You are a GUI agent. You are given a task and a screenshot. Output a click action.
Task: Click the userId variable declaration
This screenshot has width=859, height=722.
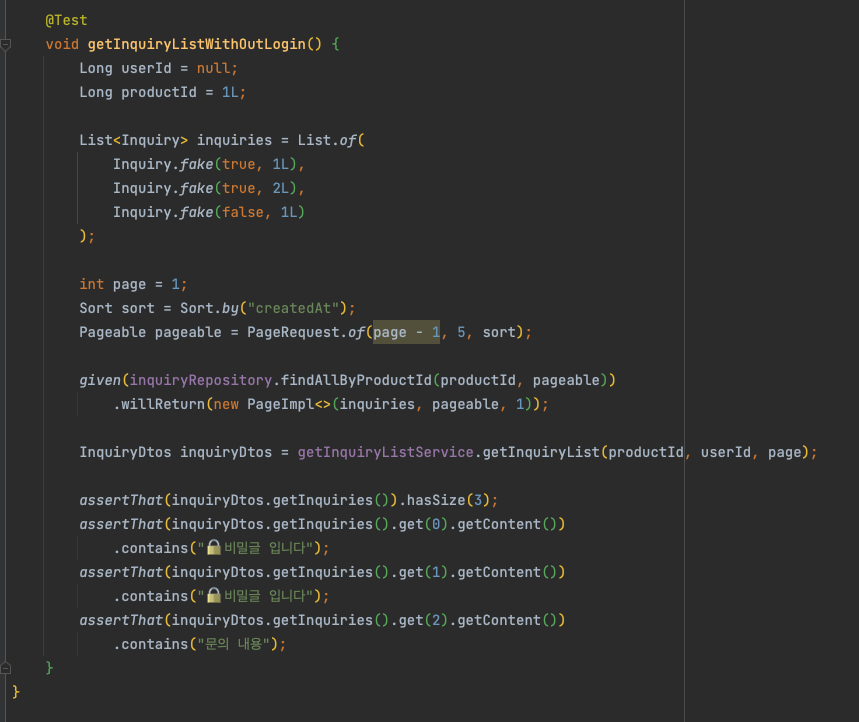pos(146,68)
